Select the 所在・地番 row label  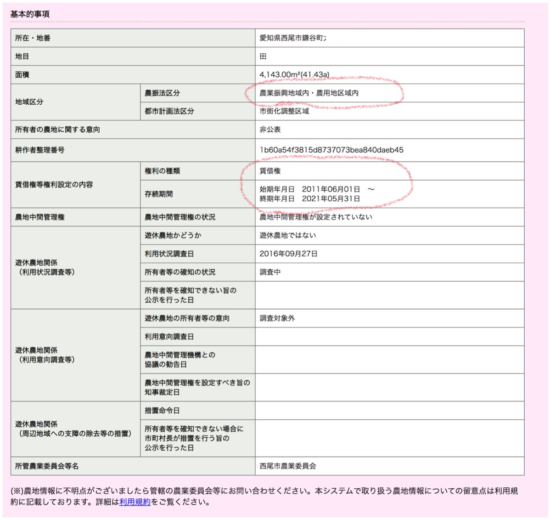[x=33, y=38]
